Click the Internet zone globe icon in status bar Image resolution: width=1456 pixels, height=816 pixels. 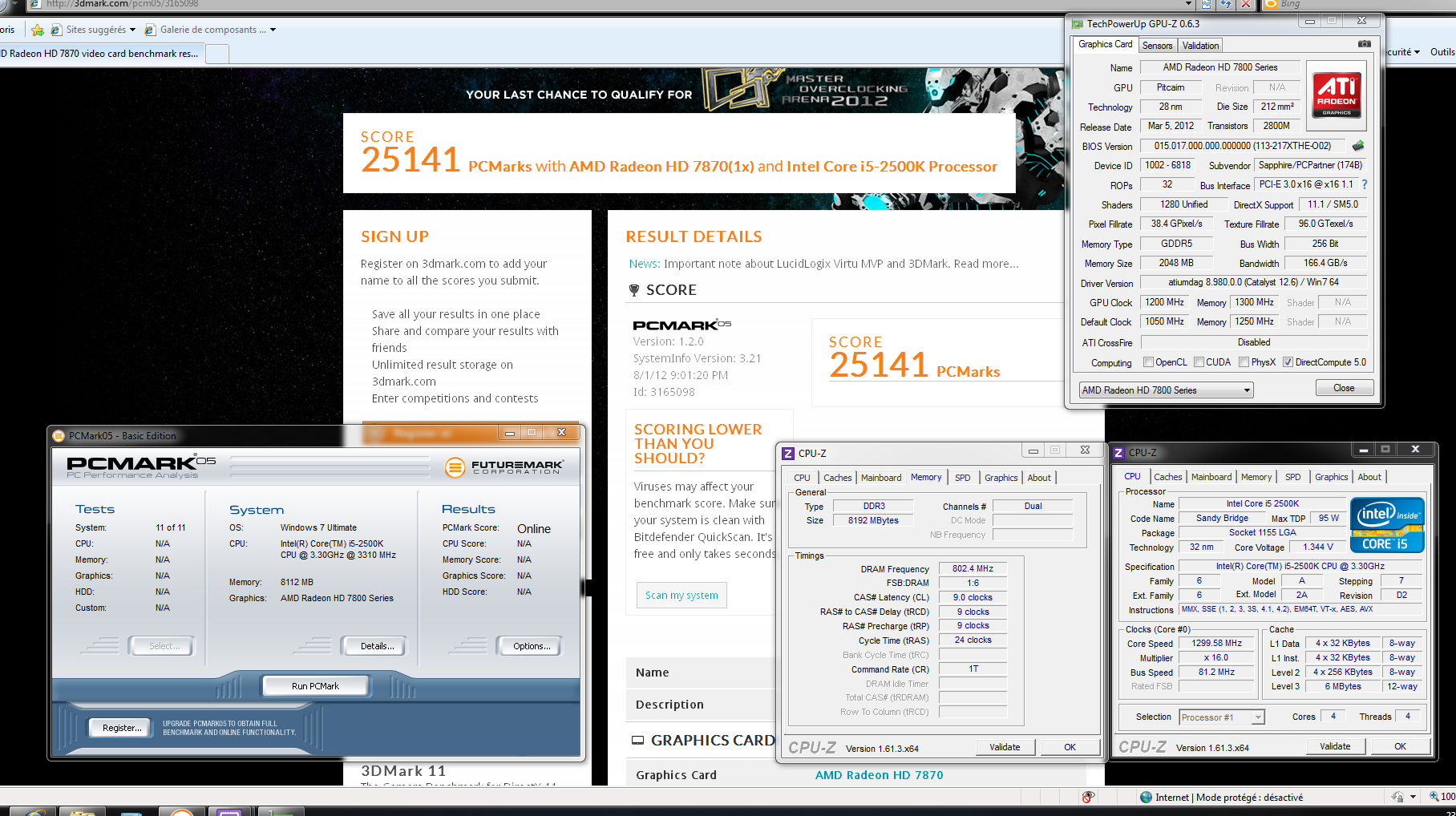[1146, 797]
